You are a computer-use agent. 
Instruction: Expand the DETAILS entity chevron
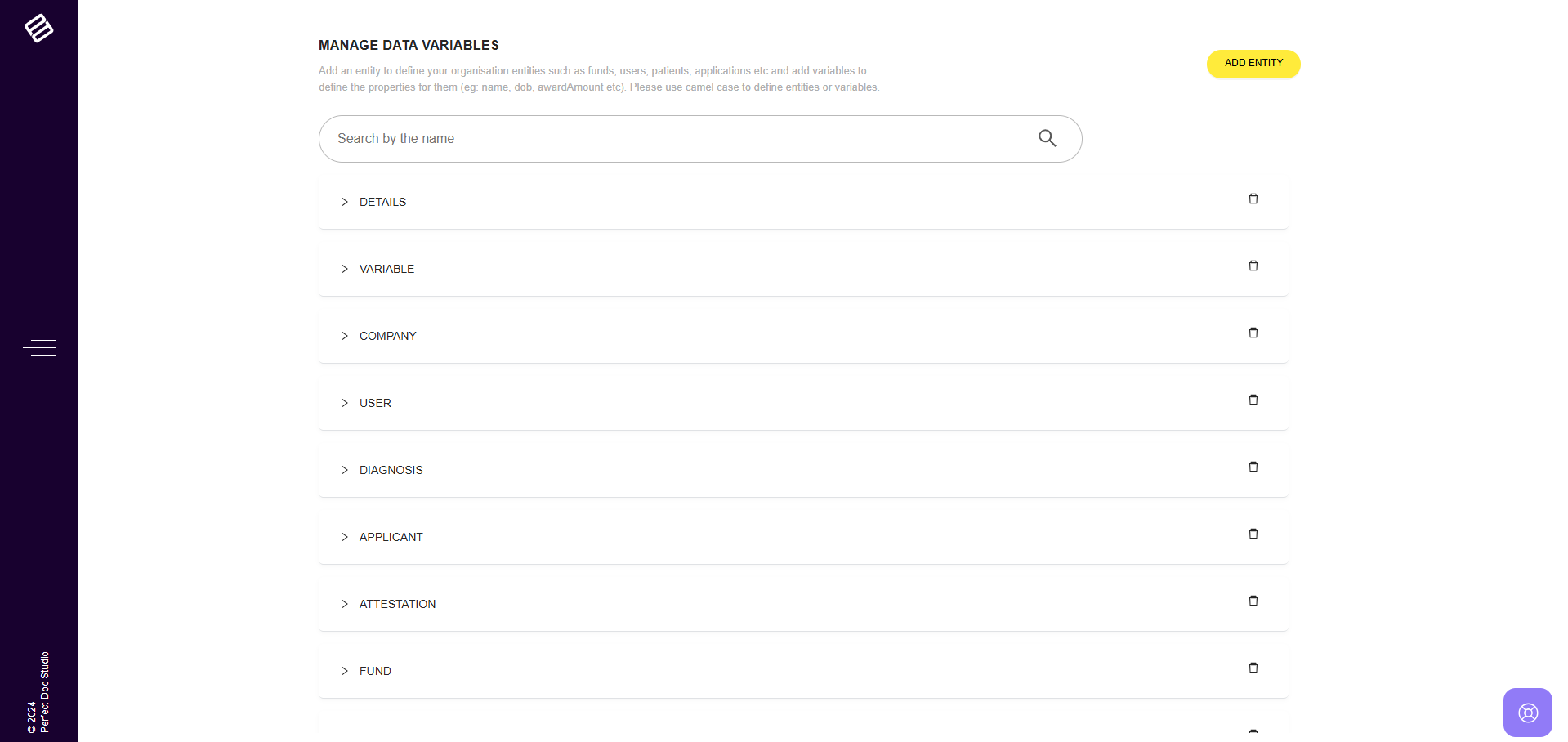pos(345,202)
